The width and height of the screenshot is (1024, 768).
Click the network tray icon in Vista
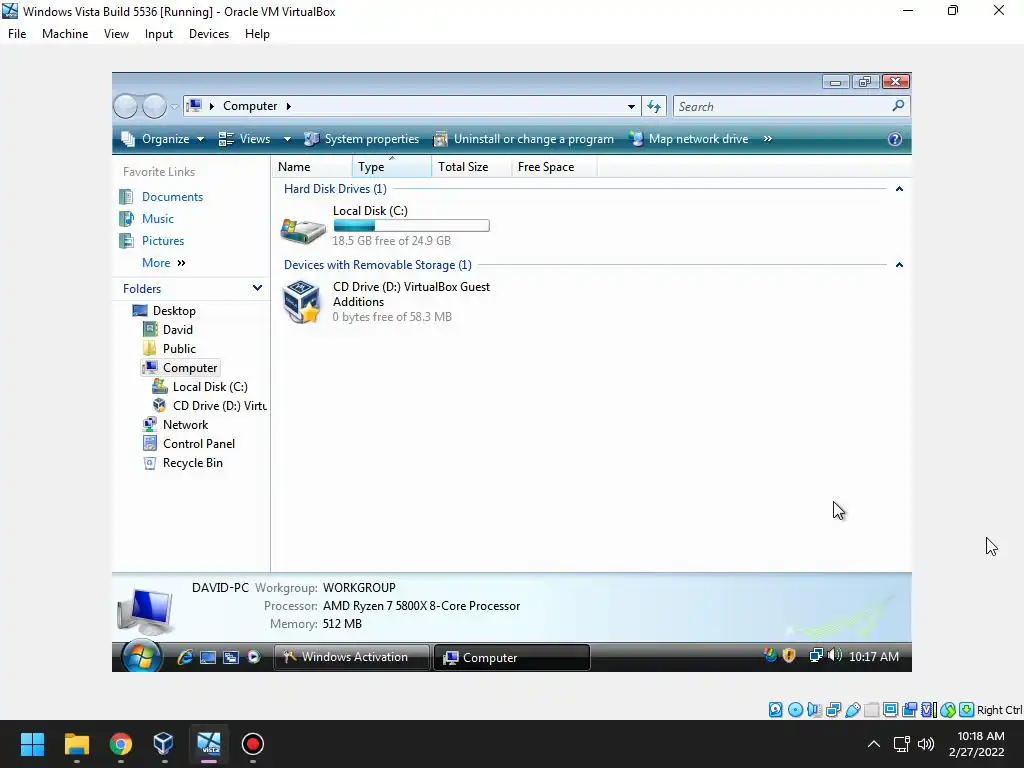coord(816,655)
